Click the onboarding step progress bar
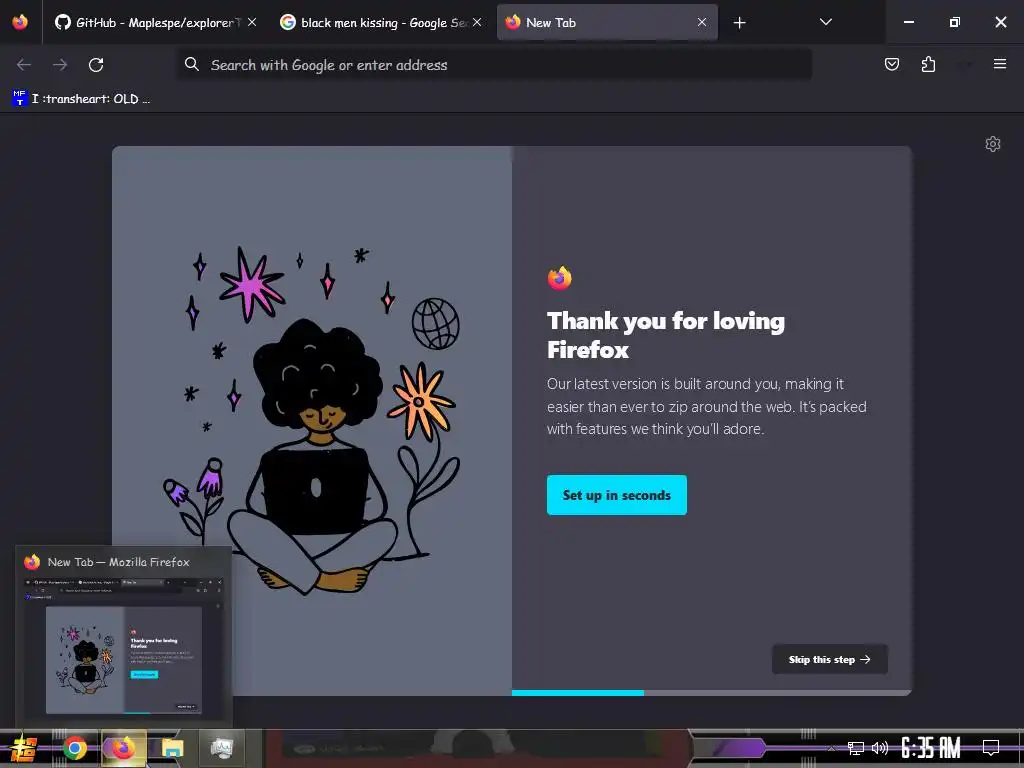The height and width of the screenshot is (768, 1024). 711,693
